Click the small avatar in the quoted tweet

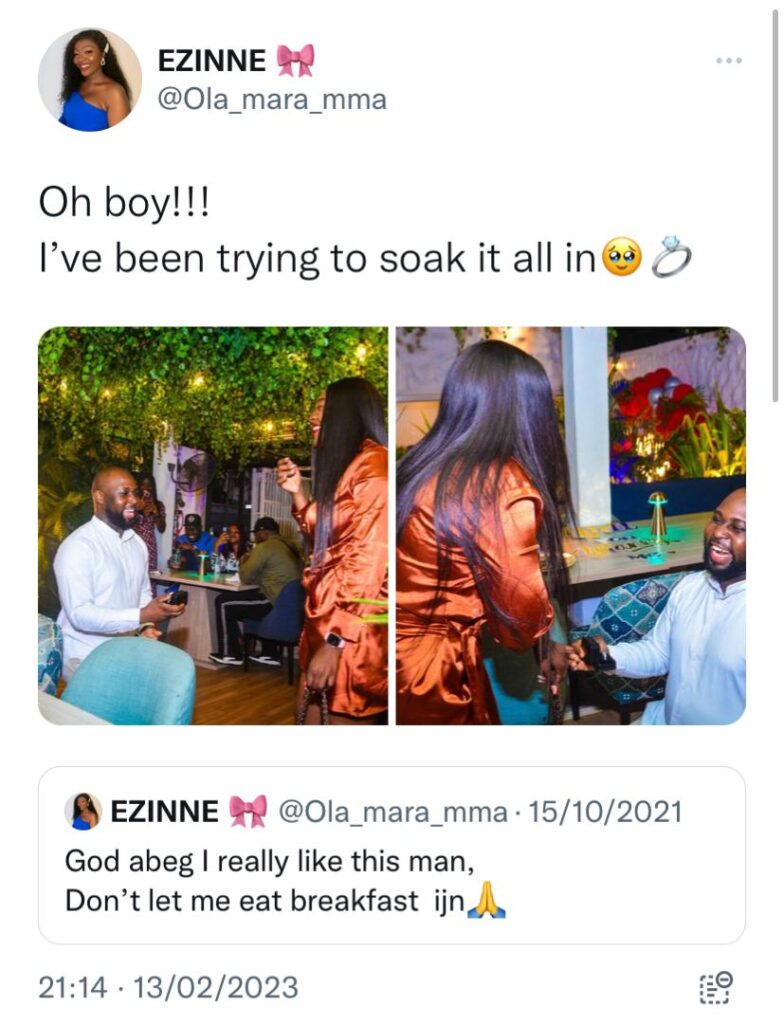pos(83,812)
